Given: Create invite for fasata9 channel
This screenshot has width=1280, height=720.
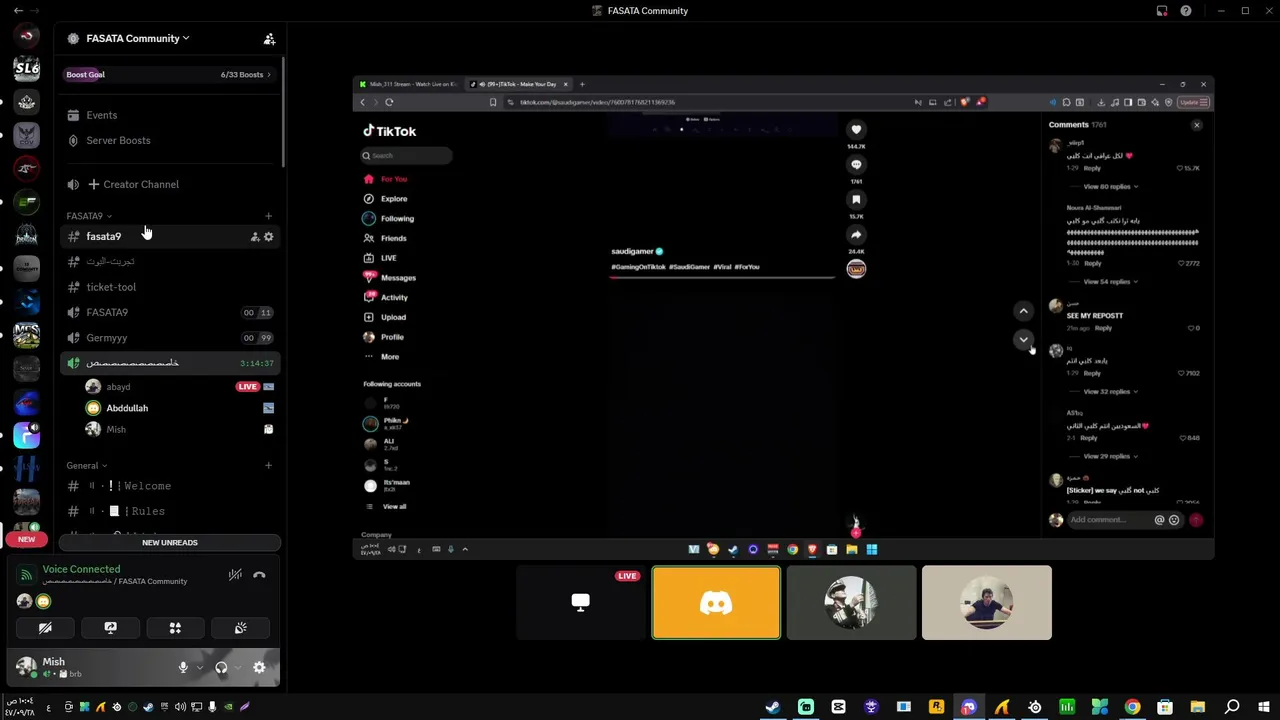Looking at the screenshot, I should point(255,237).
